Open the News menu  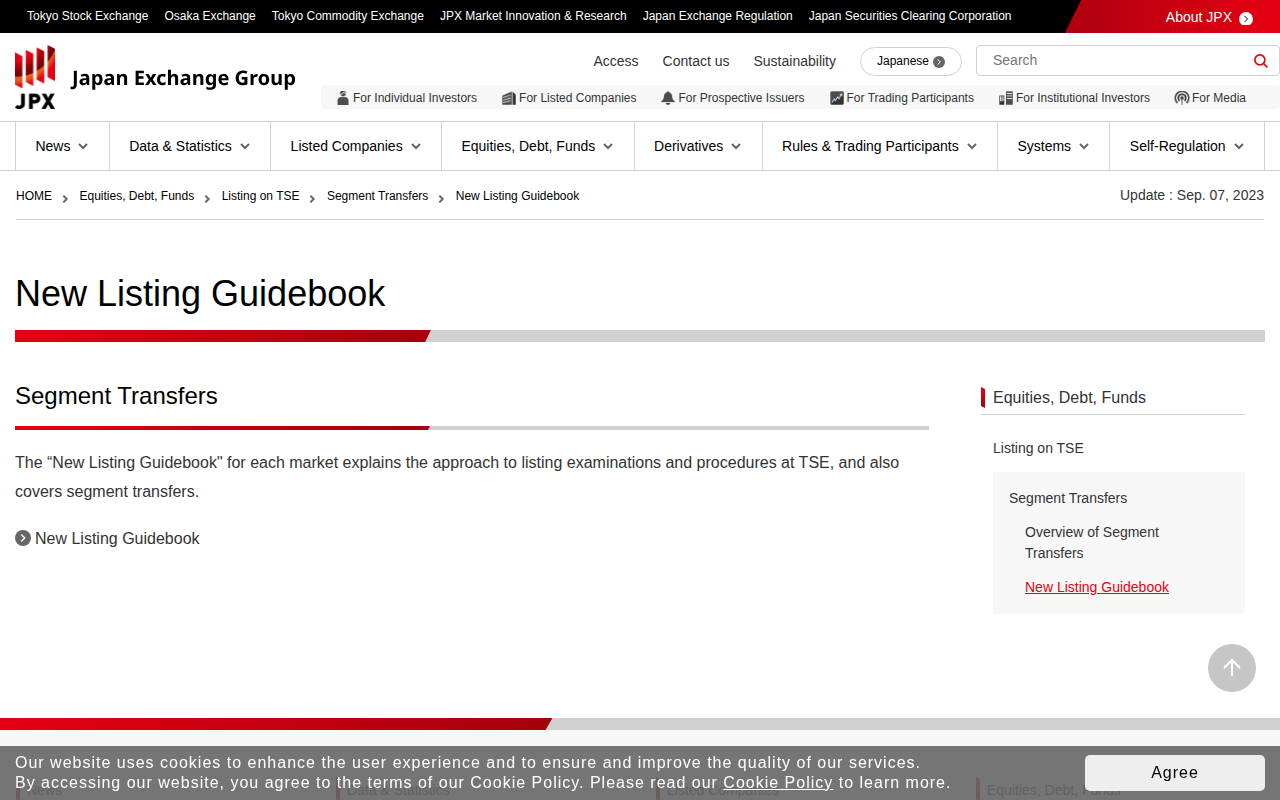[62, 146]
